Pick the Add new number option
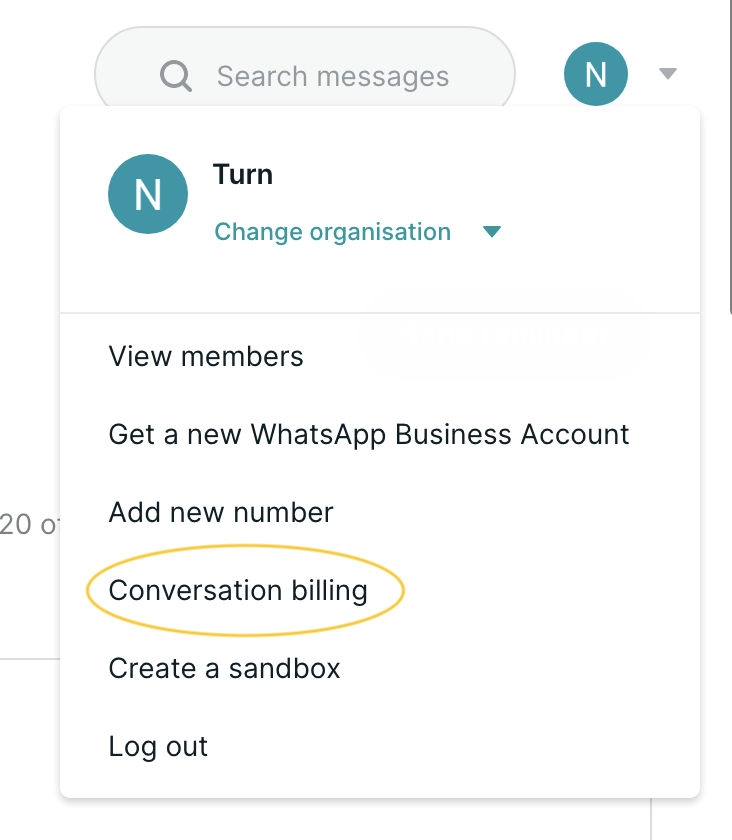This screenshot has width=732, height=840. point(221,512)
